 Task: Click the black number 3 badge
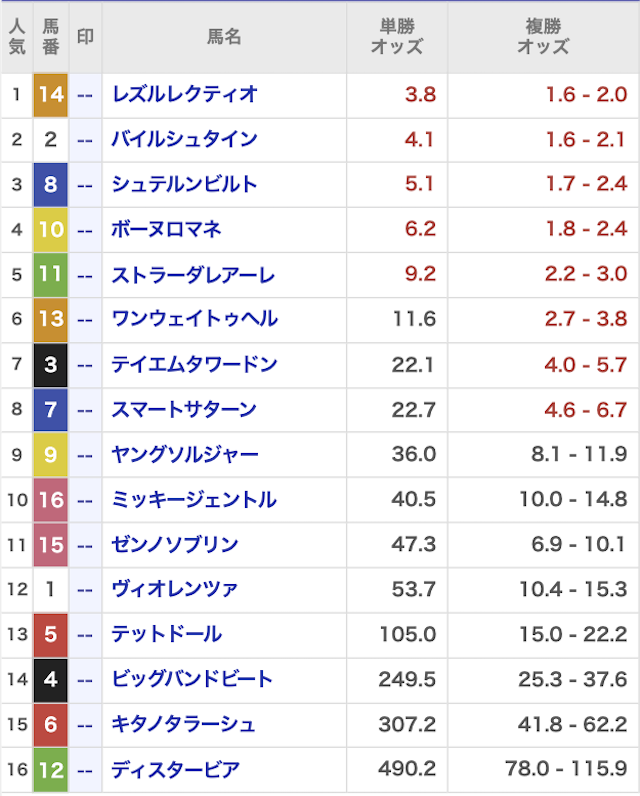coord(51,364)
